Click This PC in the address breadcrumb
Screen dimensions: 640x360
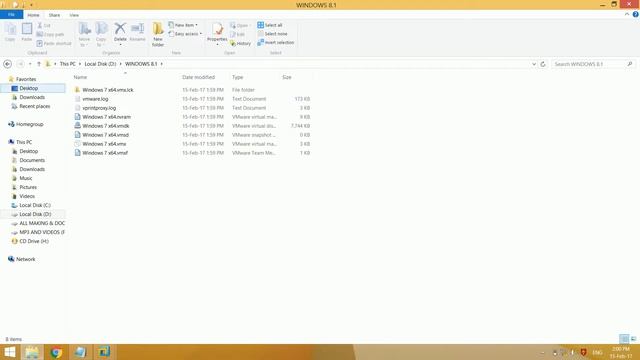67,64
